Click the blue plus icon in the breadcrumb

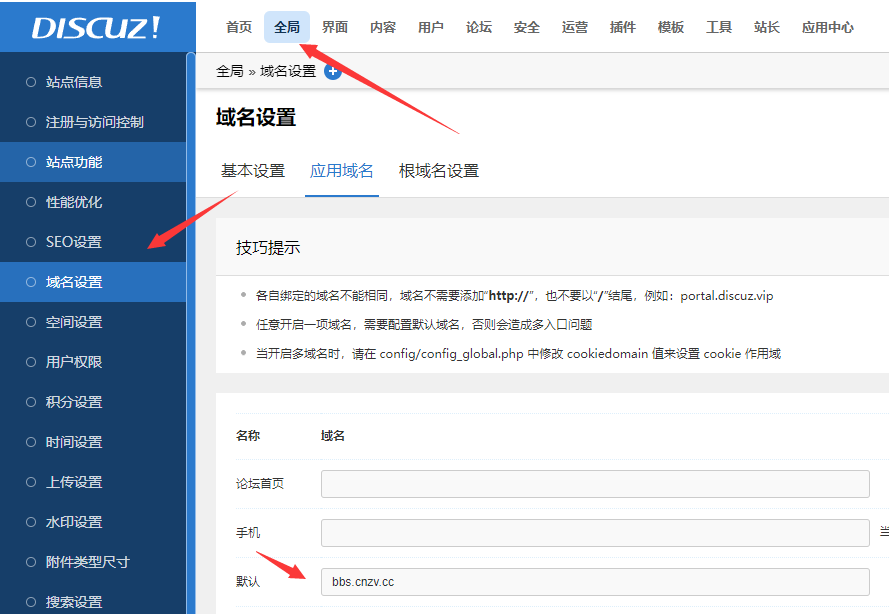pos(332,71)
